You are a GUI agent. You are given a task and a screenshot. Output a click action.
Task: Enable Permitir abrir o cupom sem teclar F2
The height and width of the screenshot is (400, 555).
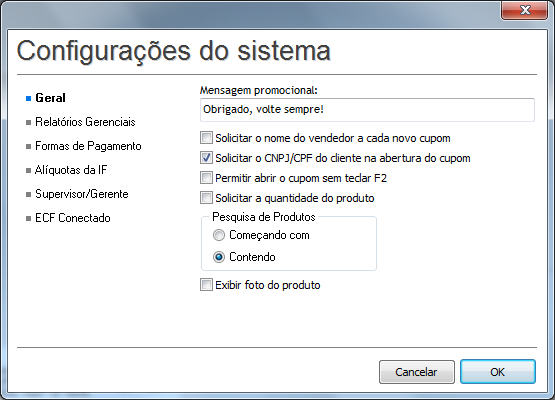[206, 177]
